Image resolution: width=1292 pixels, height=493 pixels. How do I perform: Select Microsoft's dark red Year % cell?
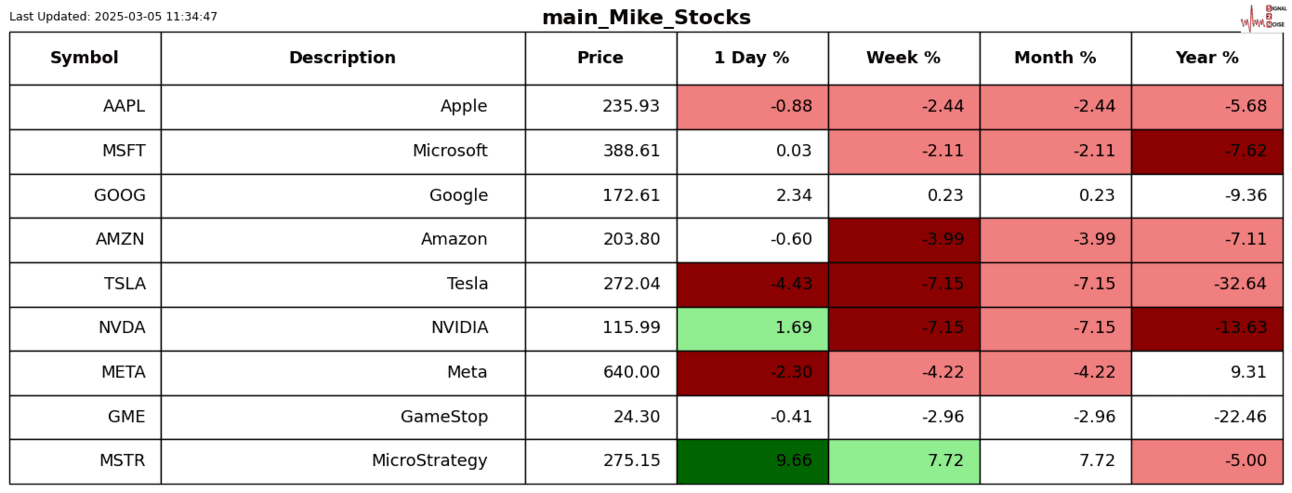[1207, 151]
